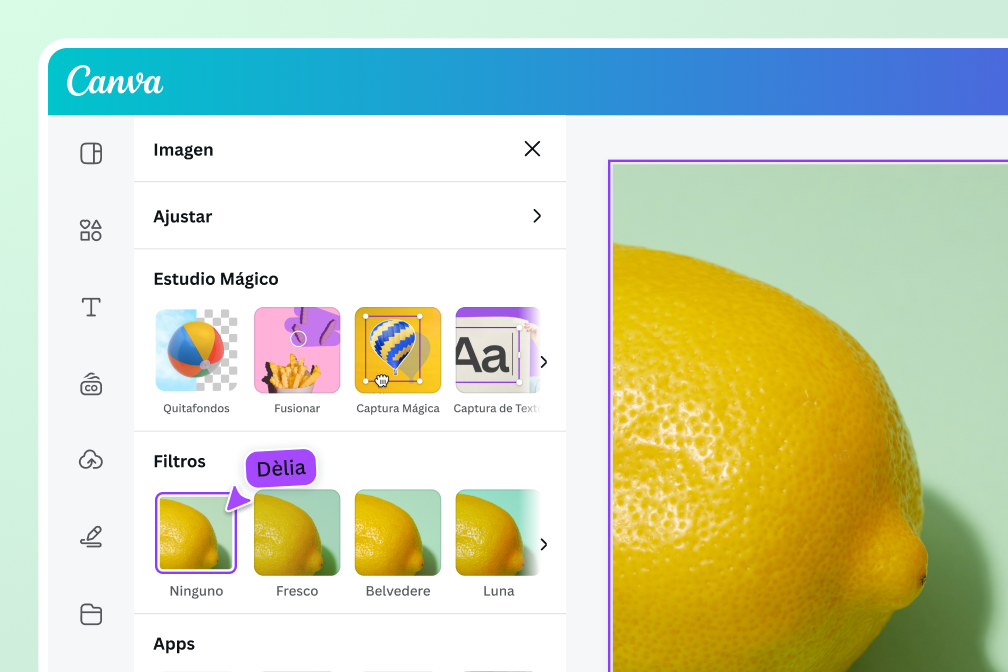Click the Canva logo
This screenshot has height=672, width=1008.
114,81
